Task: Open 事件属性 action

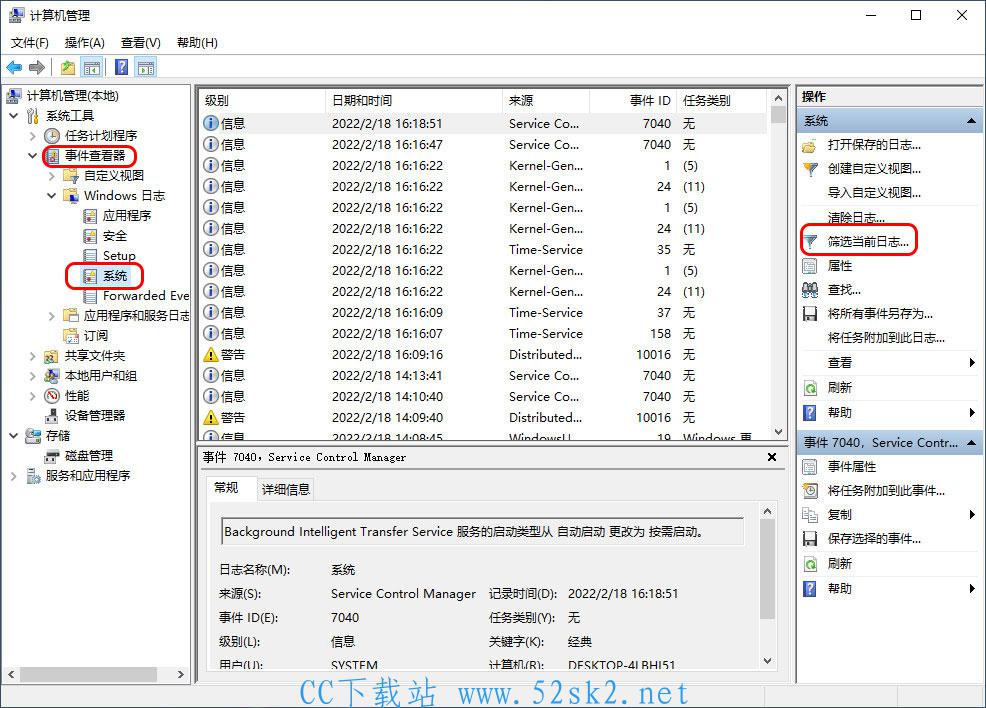Action: tap(852, 467)
